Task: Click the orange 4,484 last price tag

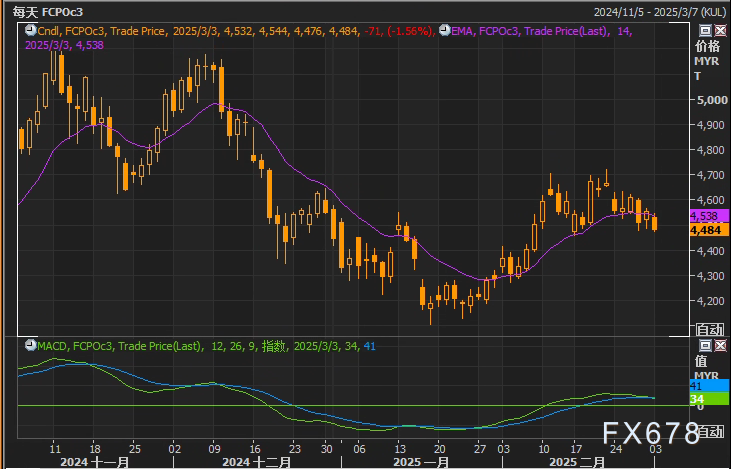Action: [705, 229]
